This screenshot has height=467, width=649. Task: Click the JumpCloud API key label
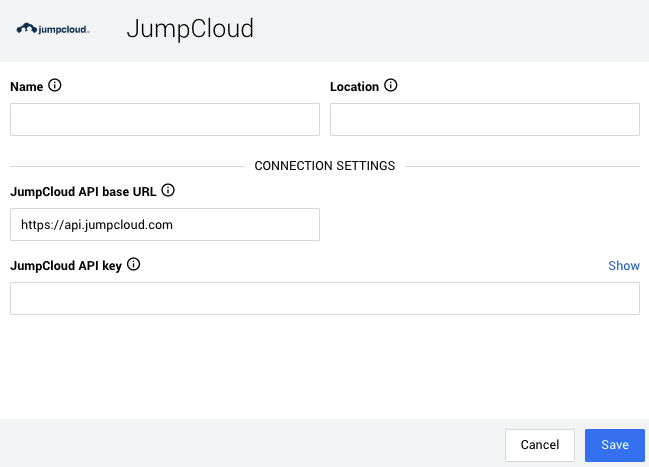coord(66,266)
